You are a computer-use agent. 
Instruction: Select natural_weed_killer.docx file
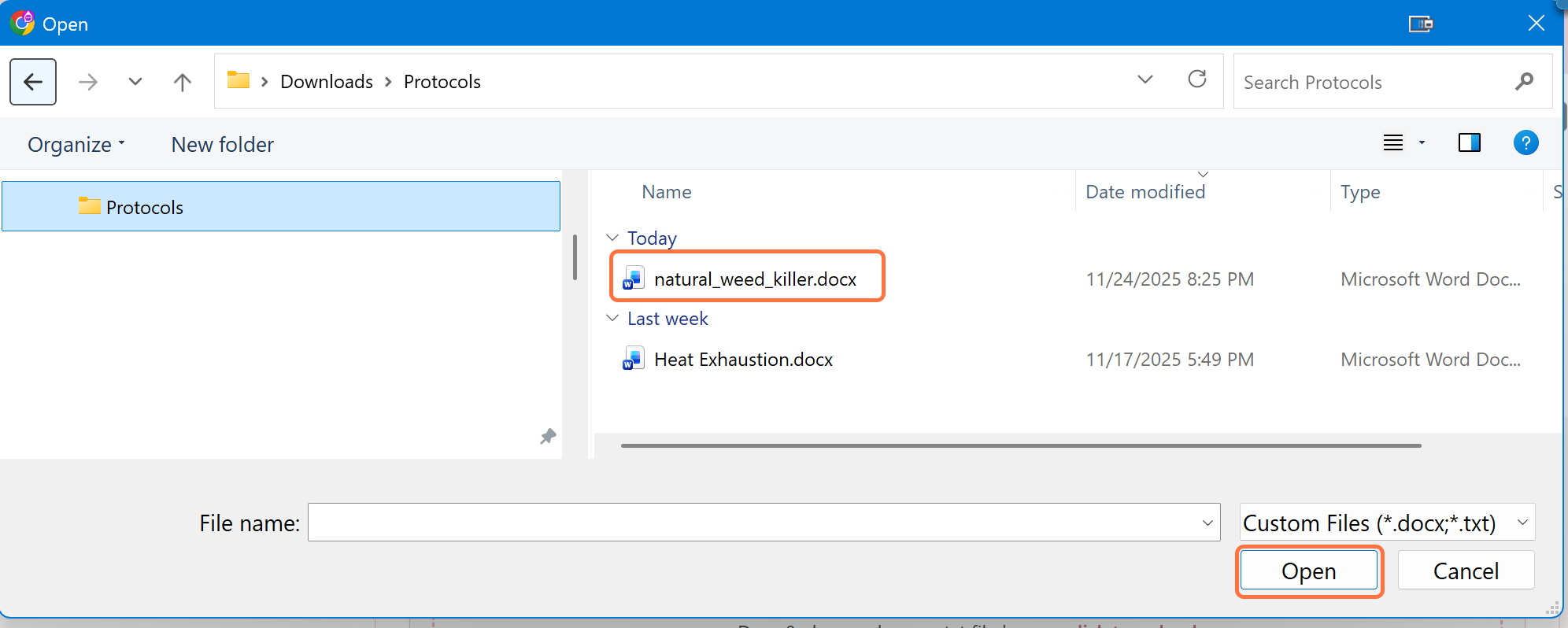[x=754, y=279]
